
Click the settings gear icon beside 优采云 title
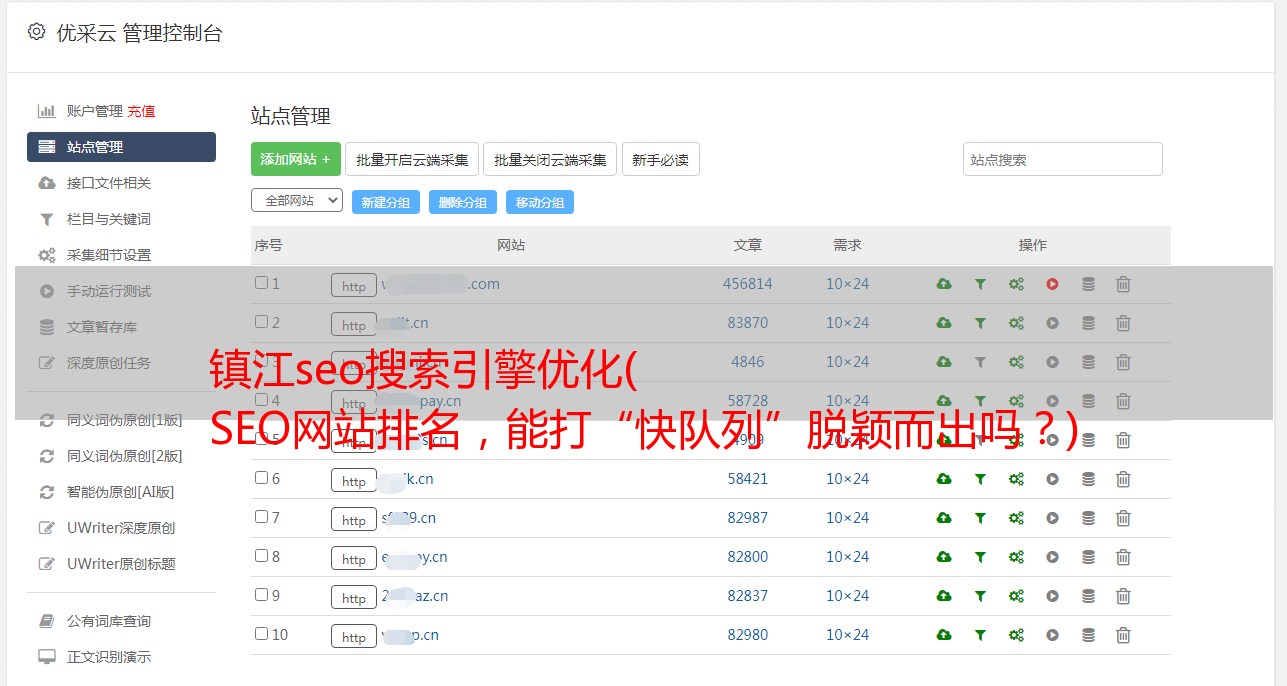point(36,32)
